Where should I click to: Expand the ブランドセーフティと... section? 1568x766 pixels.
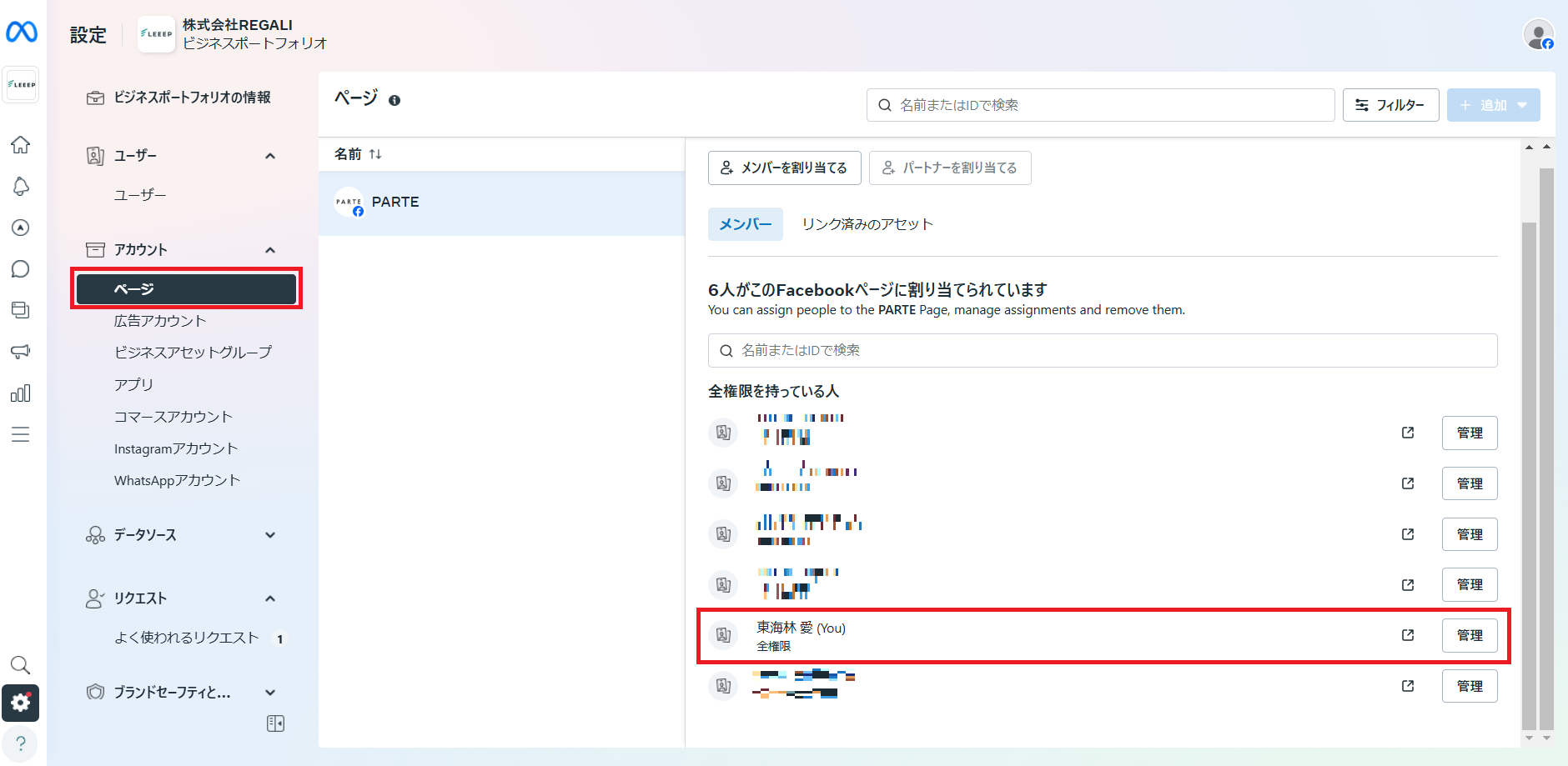tap(270, 693)
